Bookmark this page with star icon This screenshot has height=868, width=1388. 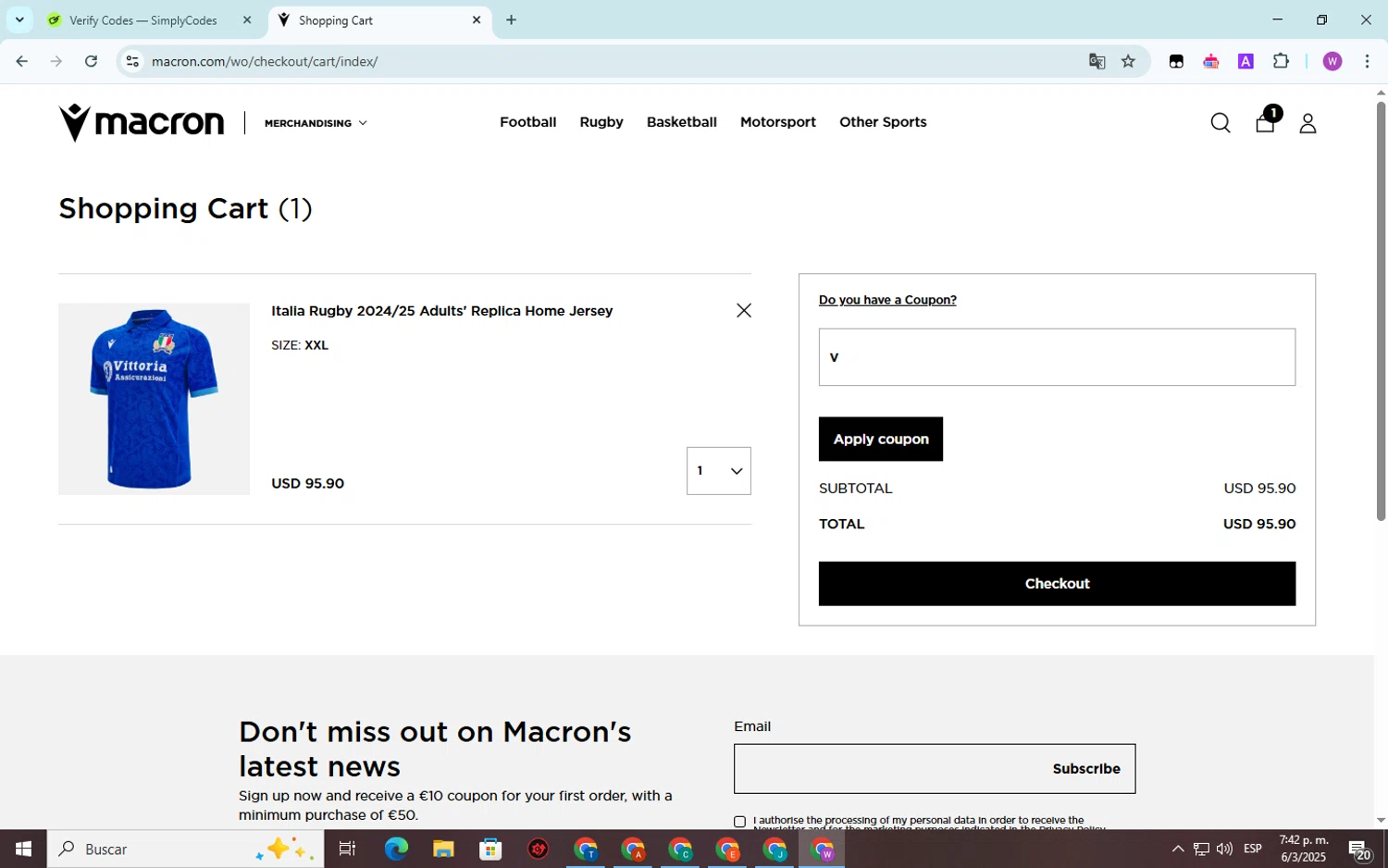(x=1128, y=61)
